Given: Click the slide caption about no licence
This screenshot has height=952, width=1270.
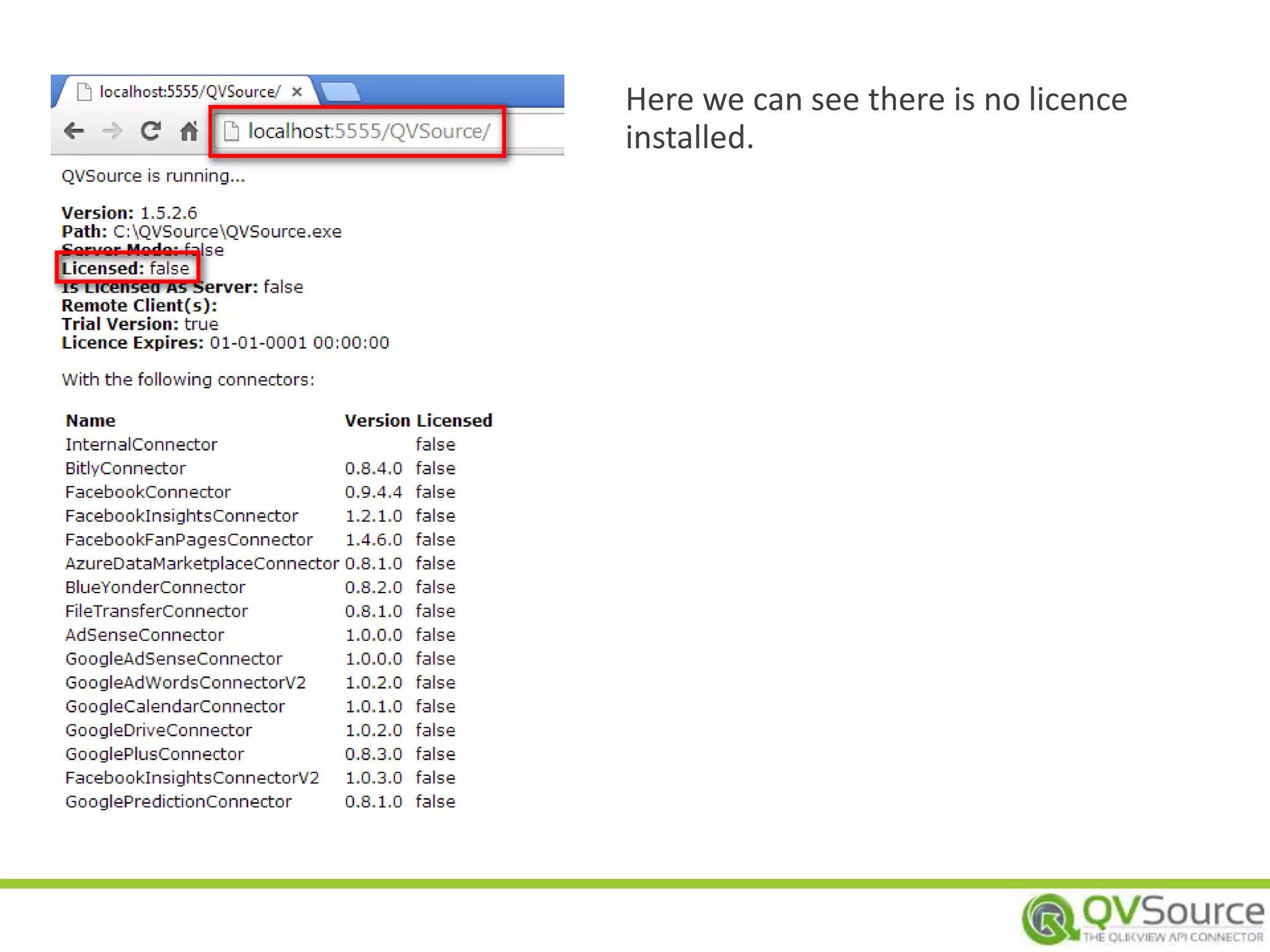Looking at the screenshot, I should [x=876, y=118].
